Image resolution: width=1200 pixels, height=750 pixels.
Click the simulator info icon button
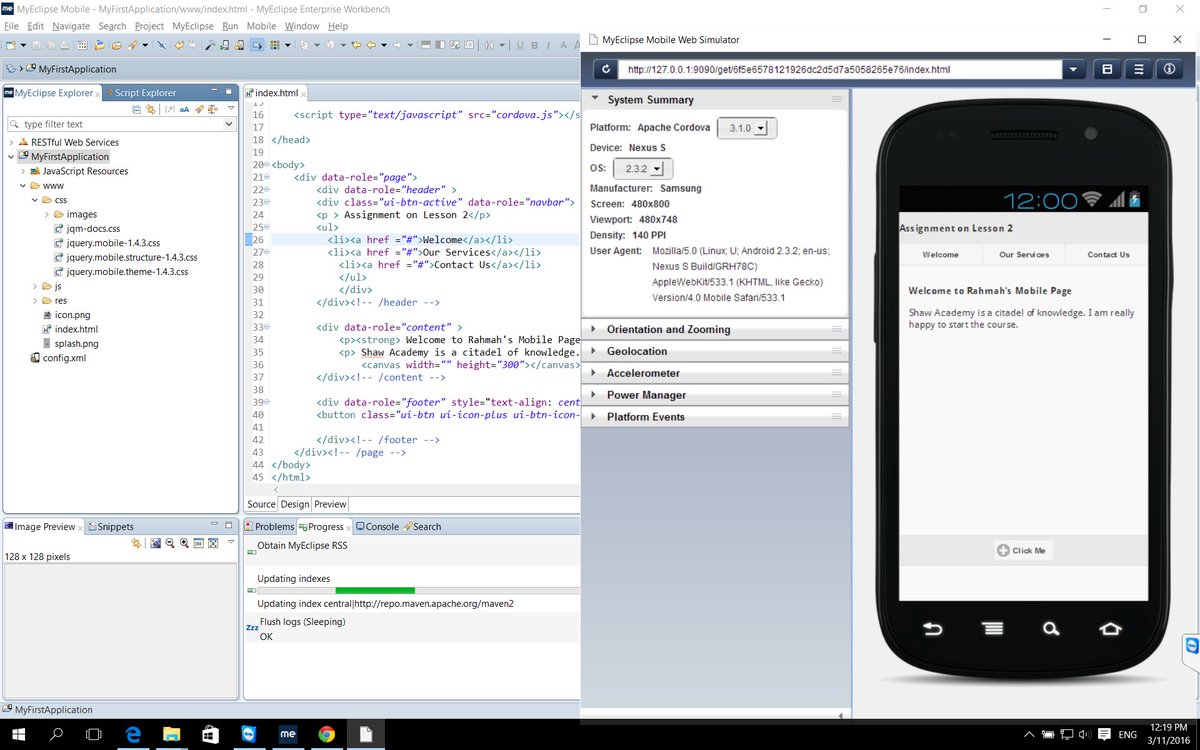1169,70
